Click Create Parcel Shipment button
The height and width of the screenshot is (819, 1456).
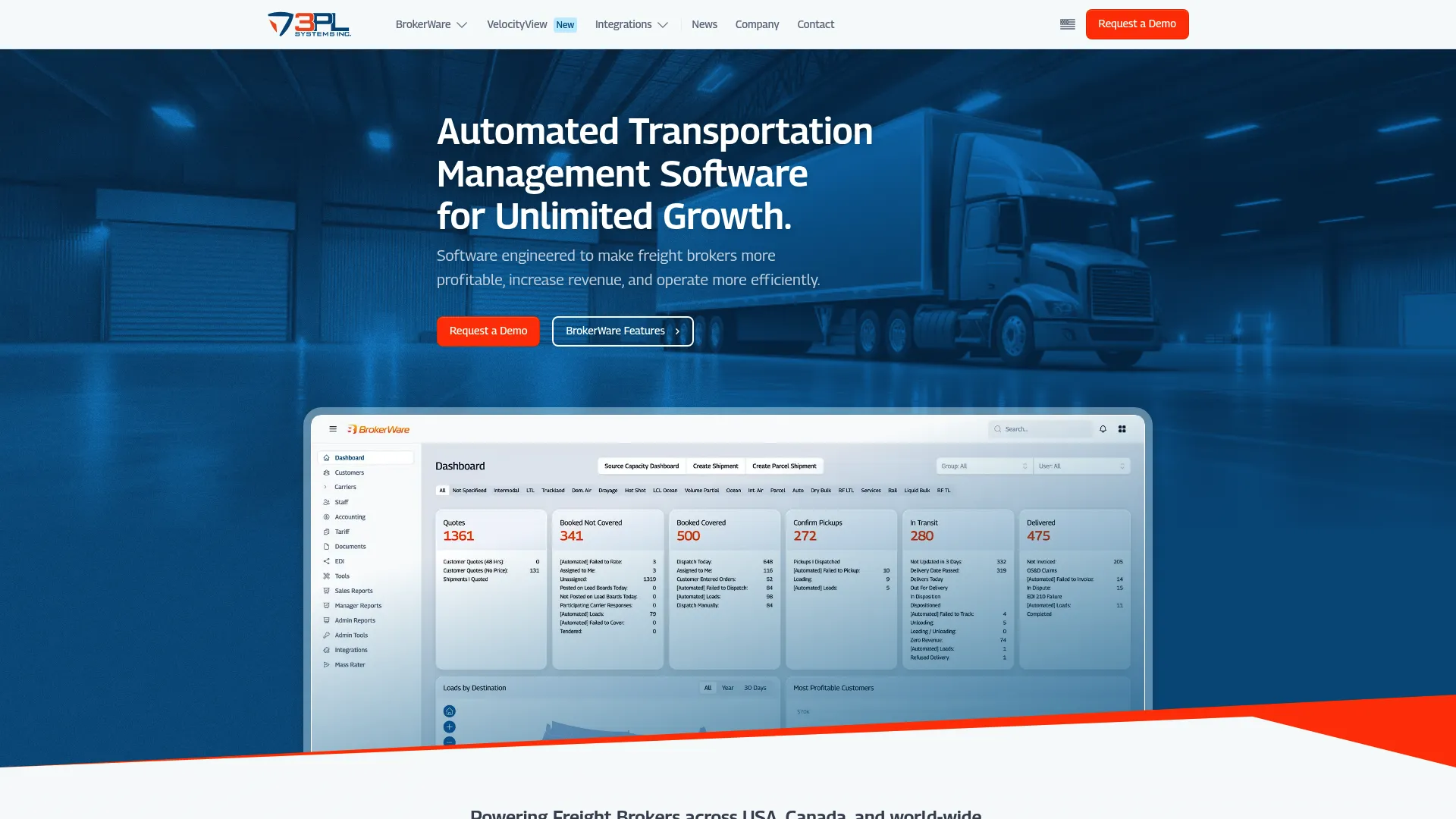(784, 466)
